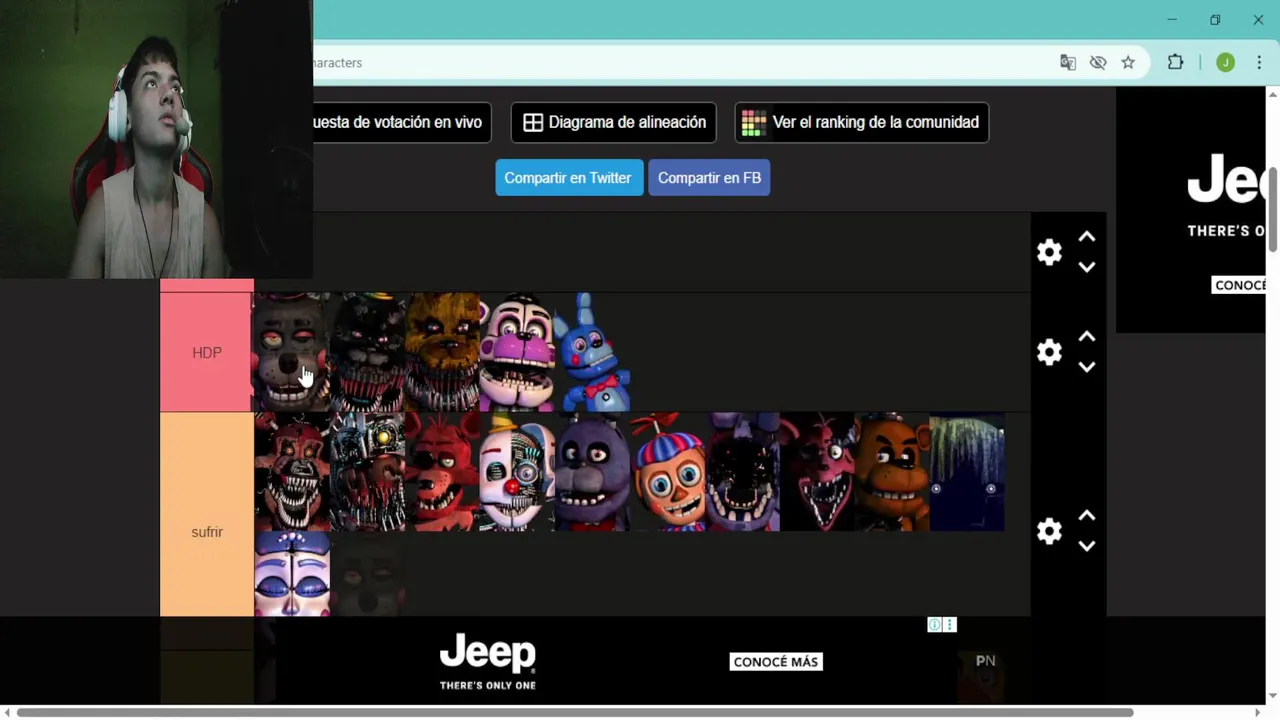
Task: Move the sufrir tier row up
Action: coord(1087,516)
